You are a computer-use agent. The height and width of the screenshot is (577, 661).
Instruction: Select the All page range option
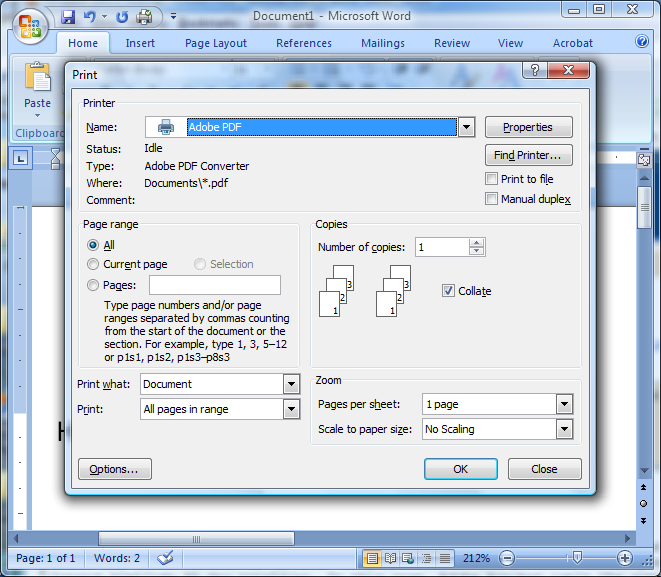(x=93, y=245)
